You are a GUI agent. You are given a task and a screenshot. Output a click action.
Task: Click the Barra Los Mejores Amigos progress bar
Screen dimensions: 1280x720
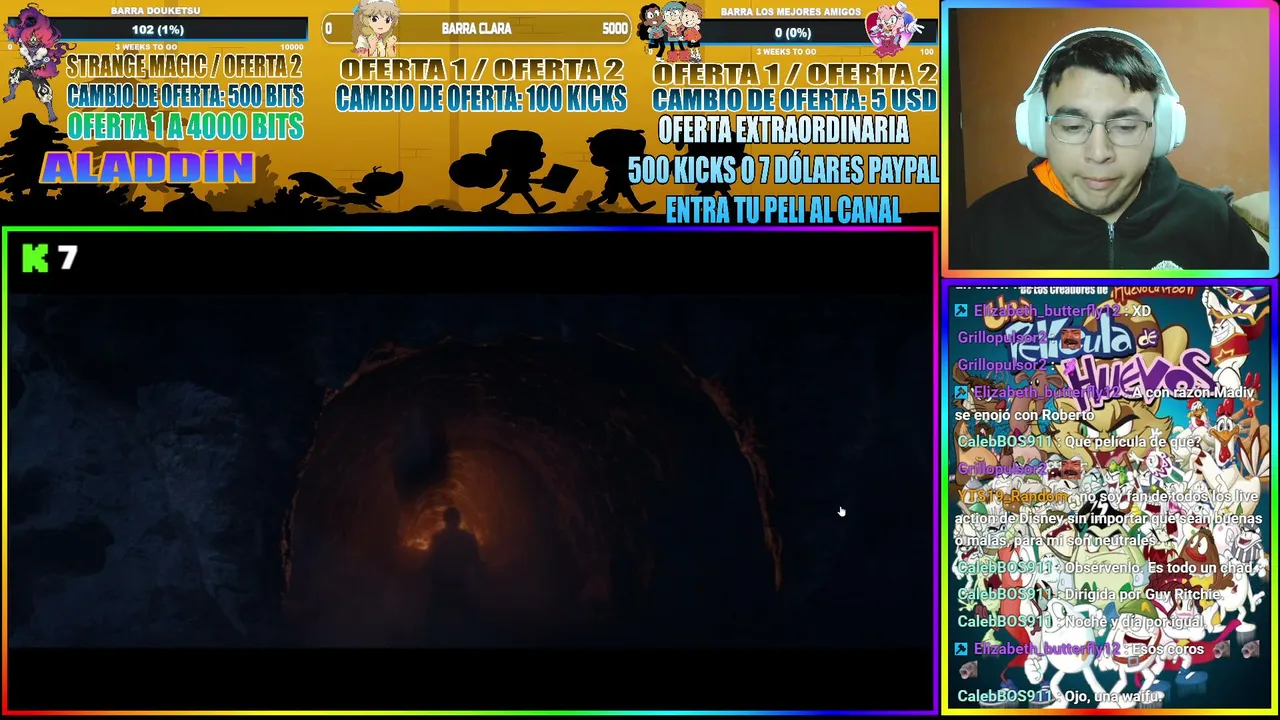[x=791, y=33]
